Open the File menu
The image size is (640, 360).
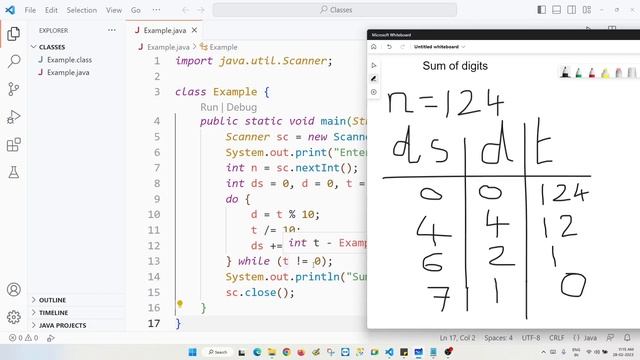click(x=30, y=10)
